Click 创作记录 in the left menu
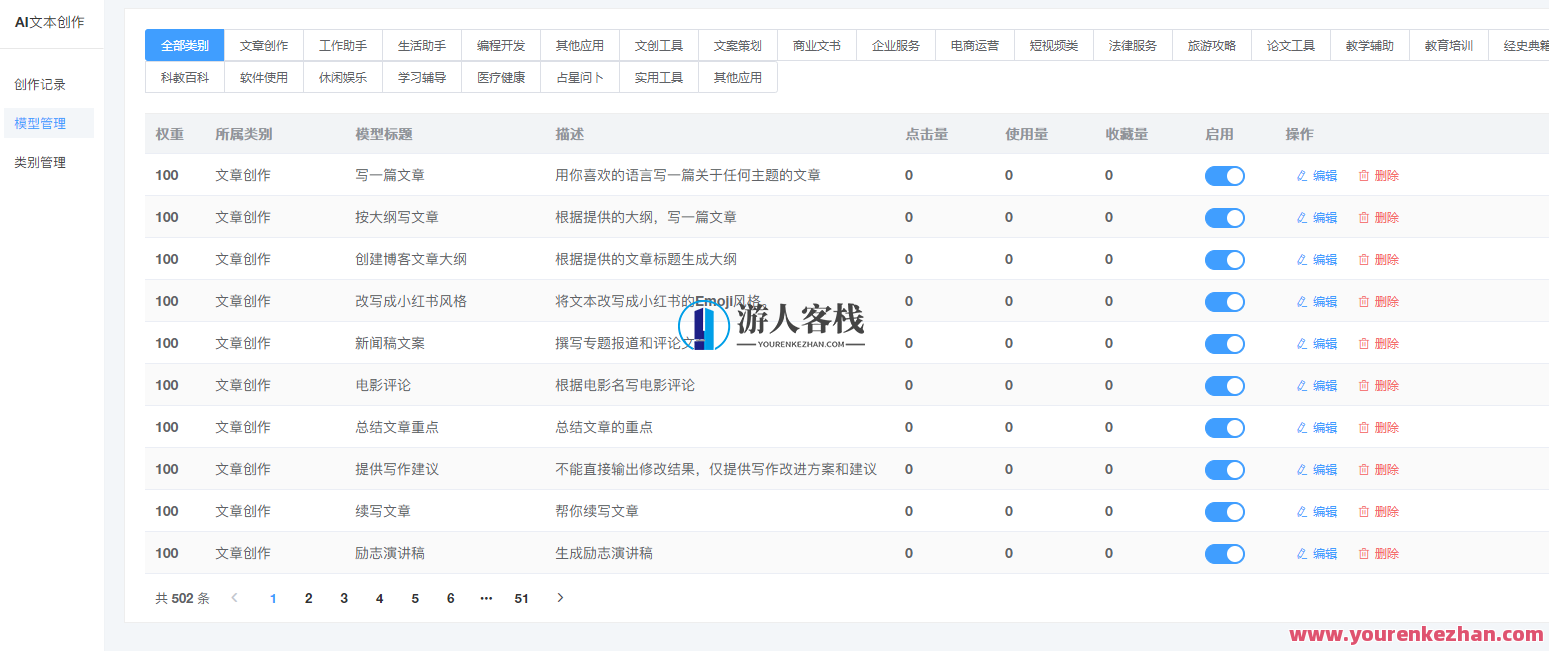 (x=40, y=84)
